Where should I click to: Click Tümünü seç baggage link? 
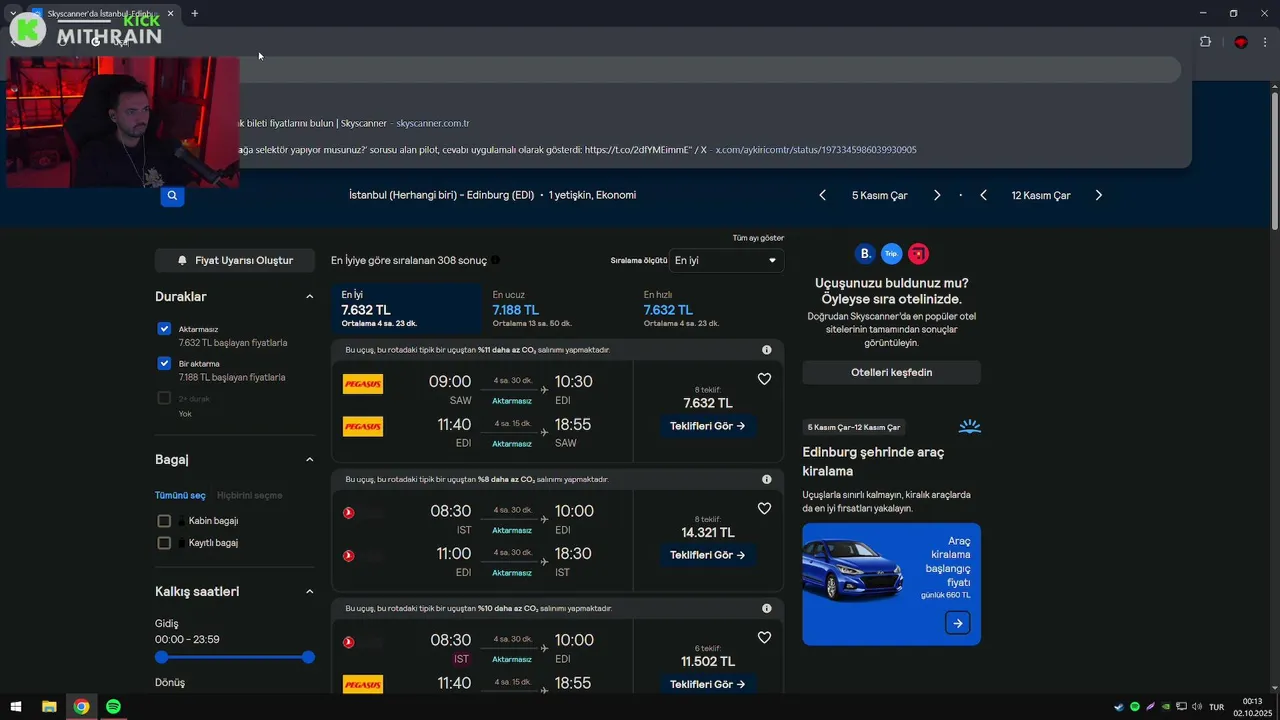180,495
